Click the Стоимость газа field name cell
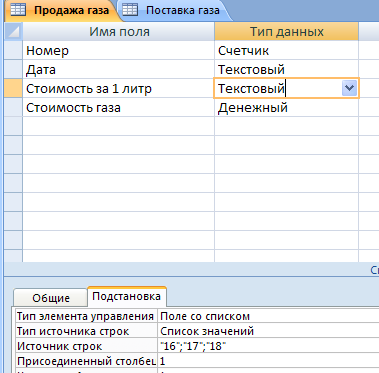Viewport: 379px width, 373px height. pos(118,108)
